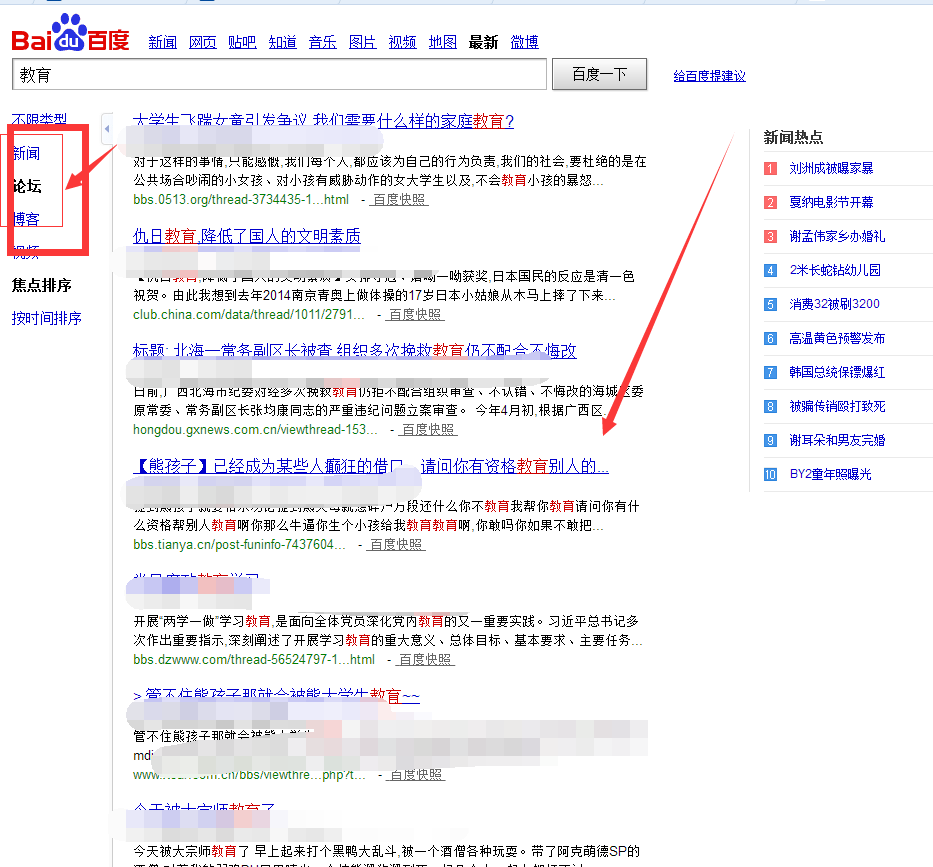
Task: Open result about 北海一常务副区长被查
Action: point(355,350)
